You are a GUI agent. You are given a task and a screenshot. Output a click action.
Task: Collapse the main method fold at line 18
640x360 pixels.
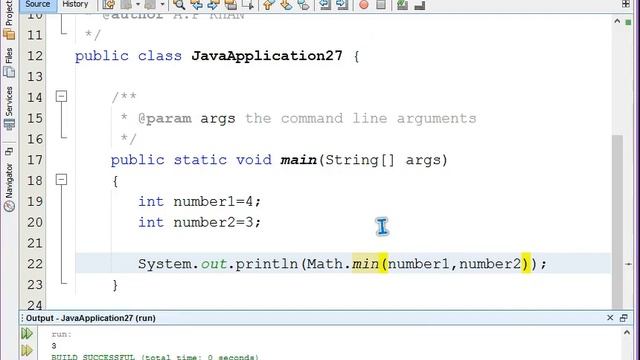[x=61, y=180]
